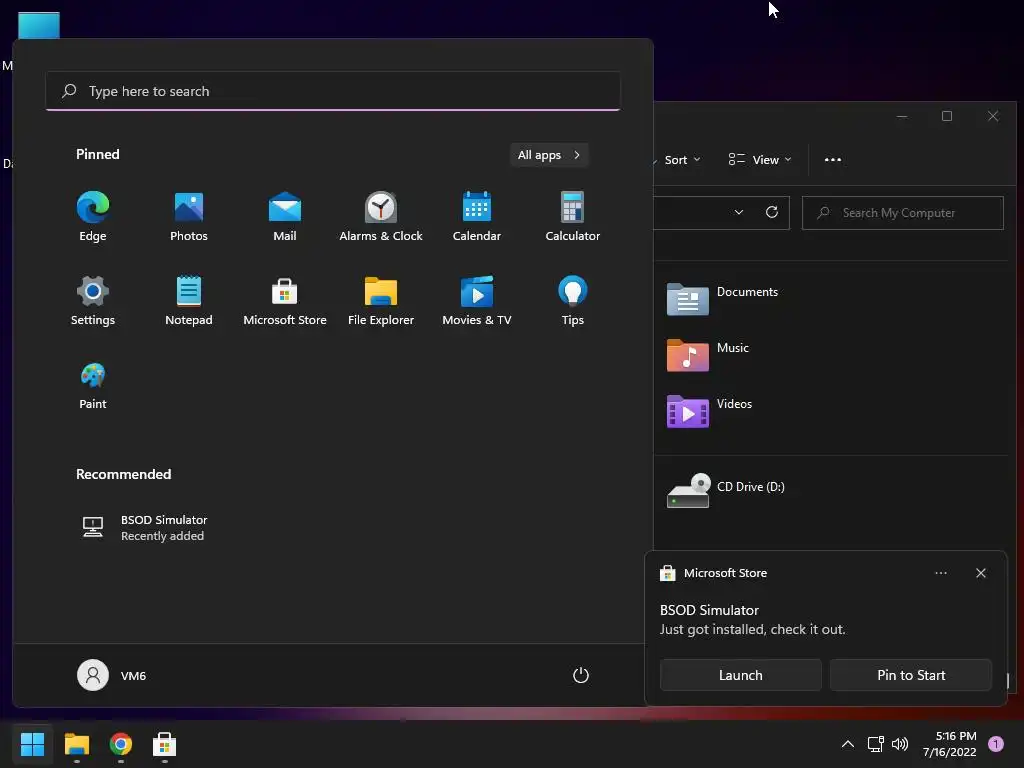Select the Videos folder

[710, 412]
